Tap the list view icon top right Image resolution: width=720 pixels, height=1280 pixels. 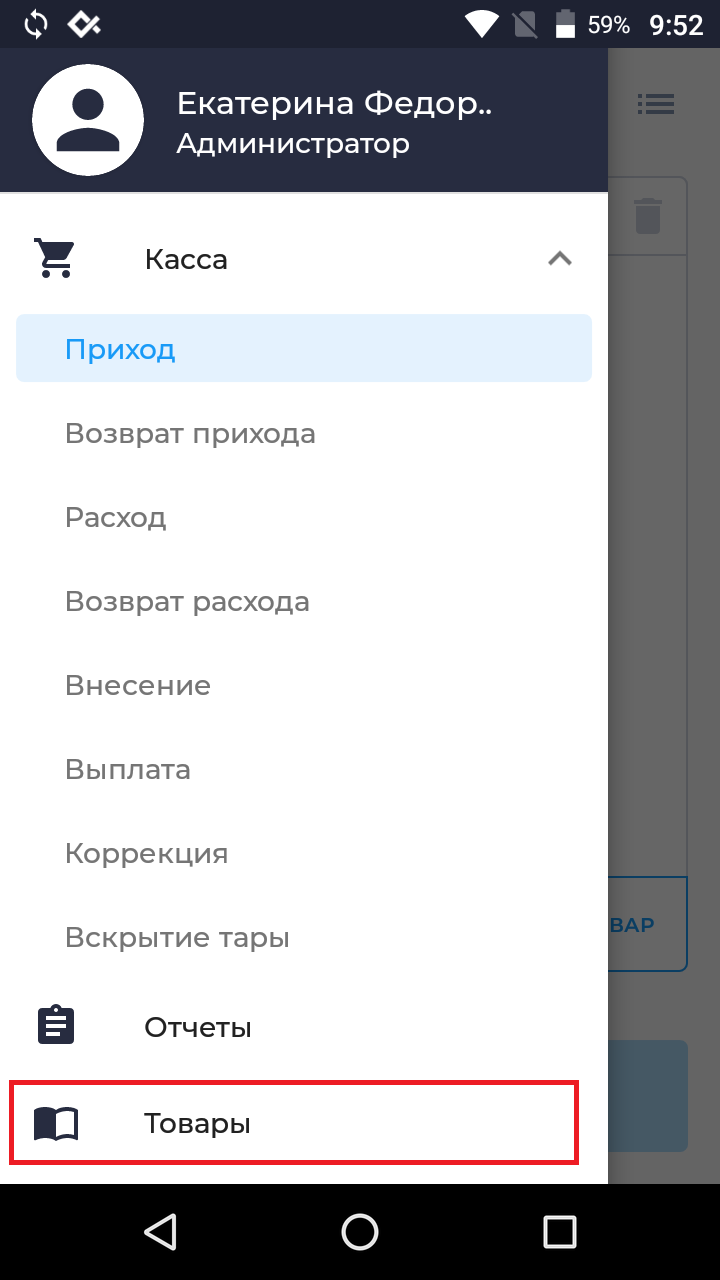(656, 103)
